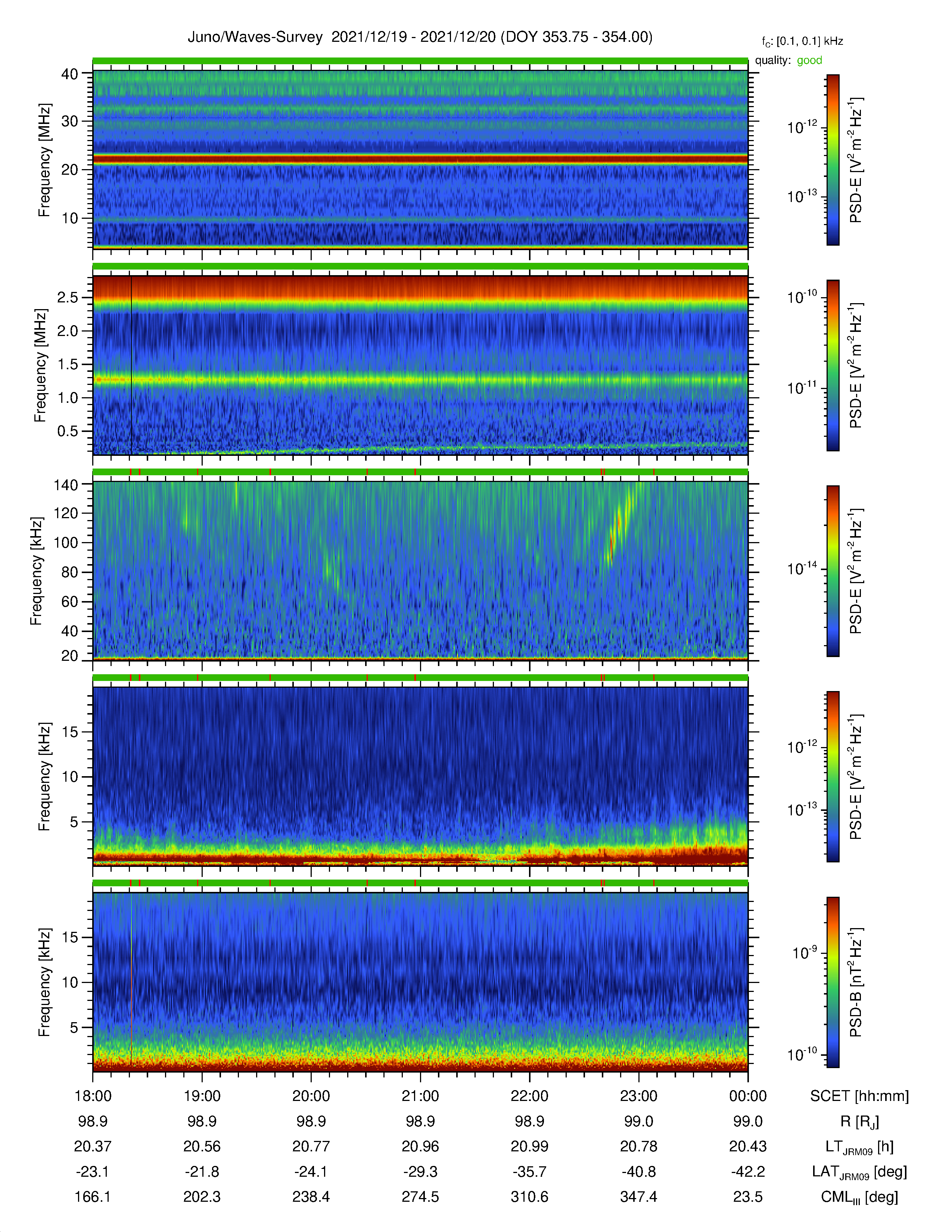This screenshot has width=952, height=1232.
Task: Click the 1.25 MHz emission line
Action: [x=420, y=380]
